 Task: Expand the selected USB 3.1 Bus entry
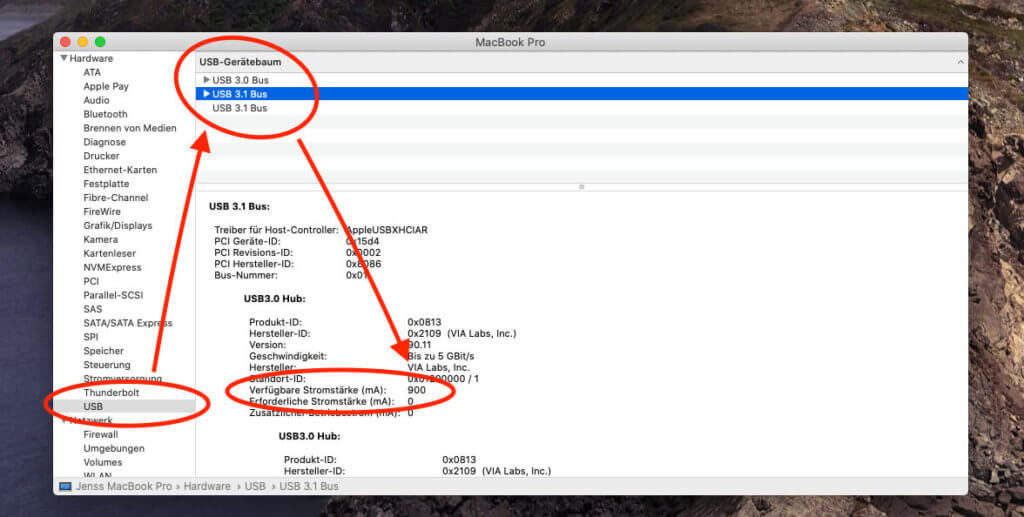click(x=206, y=94)
